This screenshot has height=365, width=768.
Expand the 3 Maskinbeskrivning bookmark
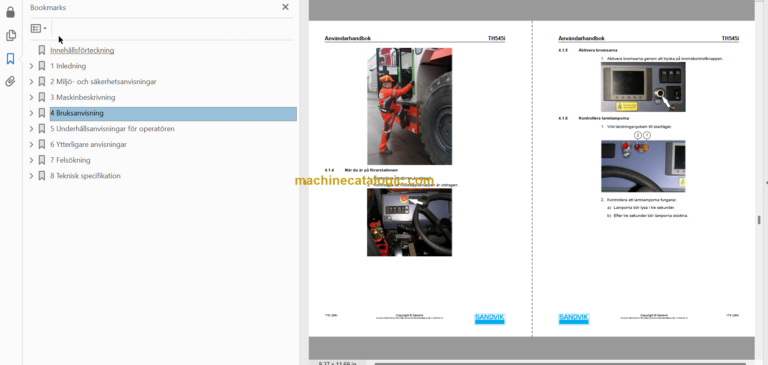[x=31, y=97]
